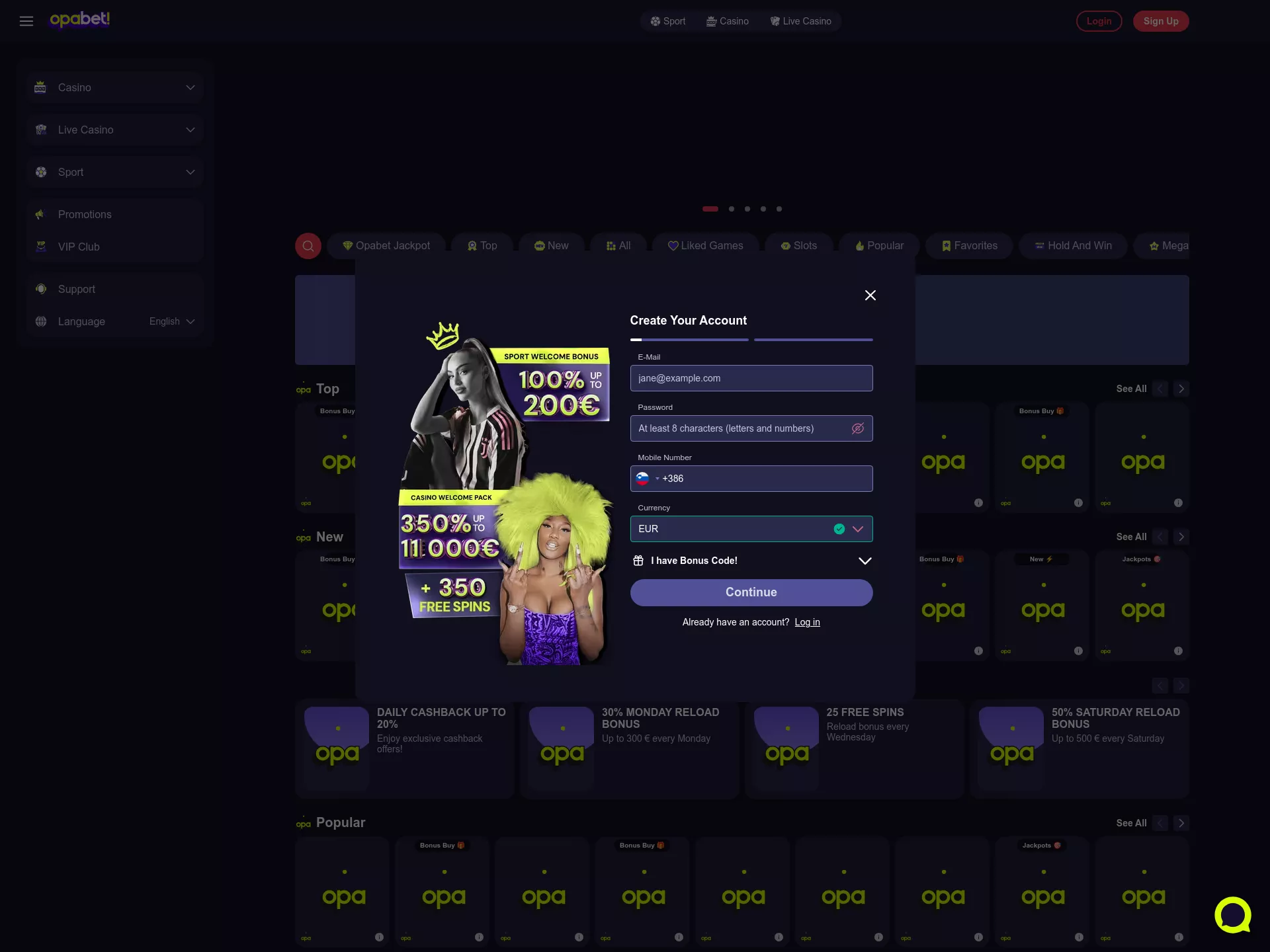Click next arrow above promotions row

[1181, 686]
